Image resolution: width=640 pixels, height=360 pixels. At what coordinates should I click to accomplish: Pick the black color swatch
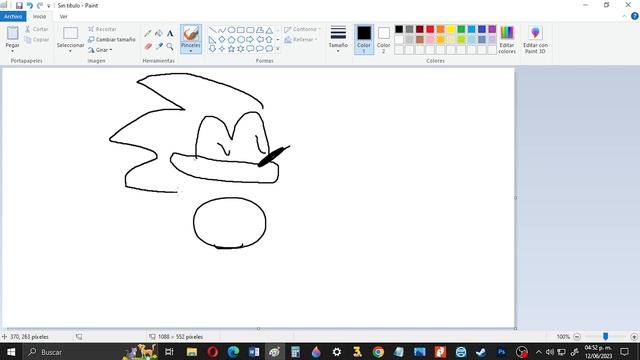[399, 29]
